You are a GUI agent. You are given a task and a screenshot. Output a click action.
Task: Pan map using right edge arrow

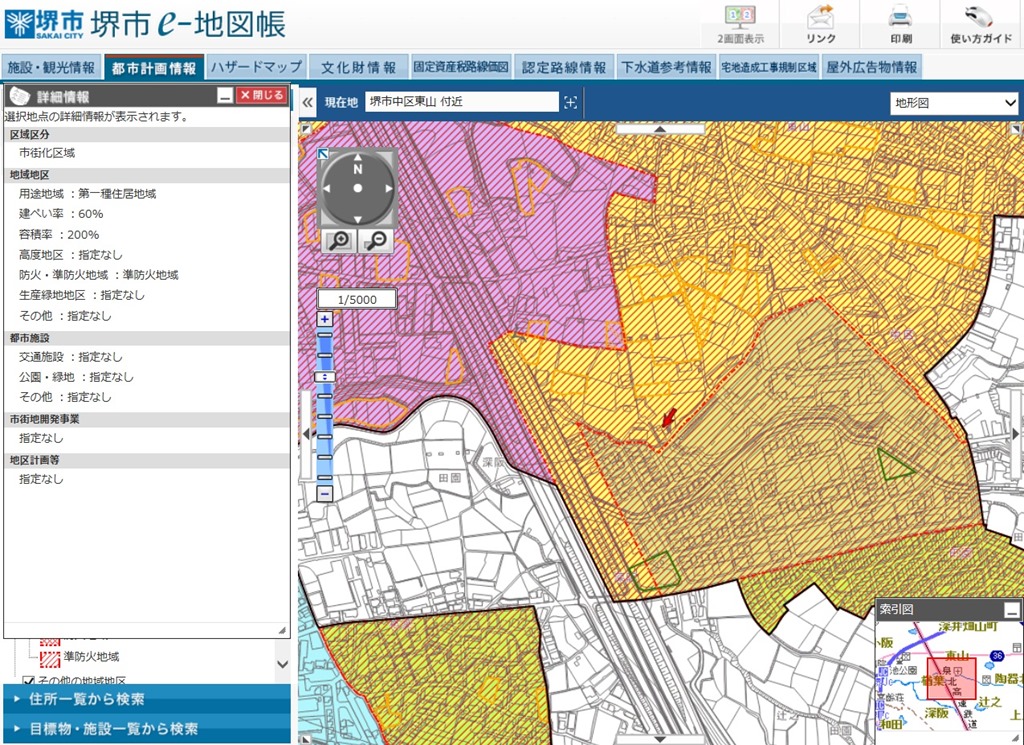tap(1016, 434)
